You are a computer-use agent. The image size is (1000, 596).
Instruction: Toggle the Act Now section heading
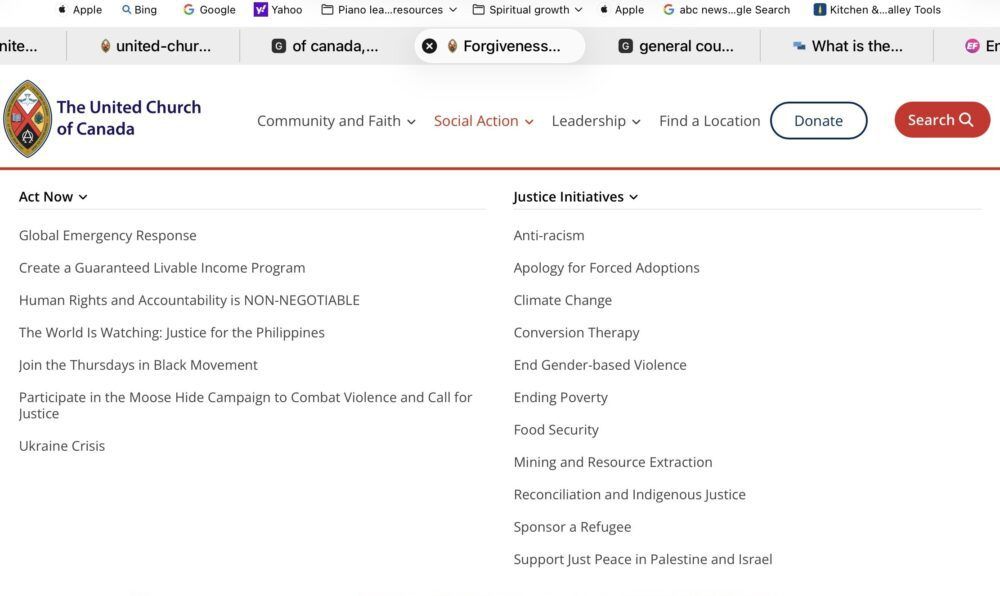(x=53, y=197)
